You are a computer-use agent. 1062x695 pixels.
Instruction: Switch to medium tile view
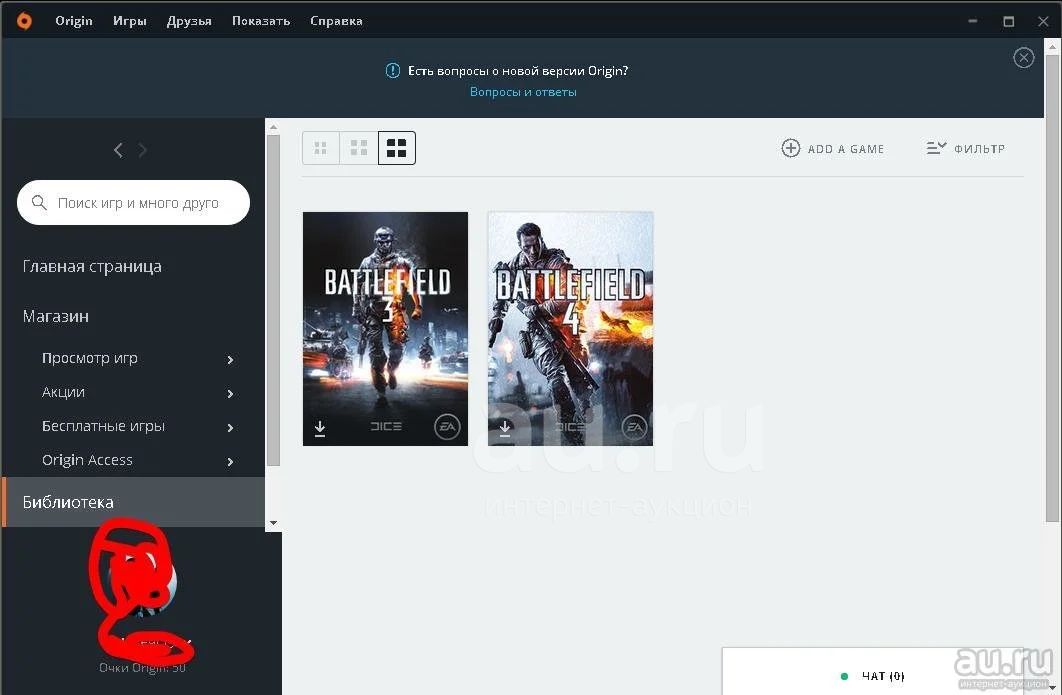point(359,148)
